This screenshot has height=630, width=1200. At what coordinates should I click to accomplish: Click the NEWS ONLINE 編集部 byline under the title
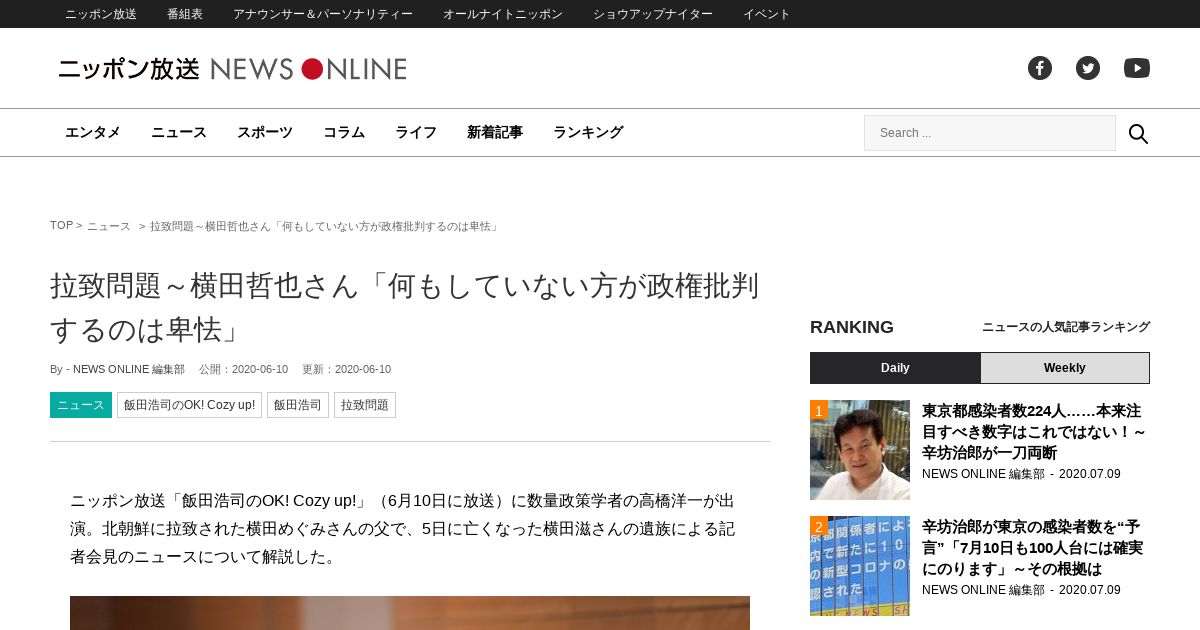(x=129, y=369)
